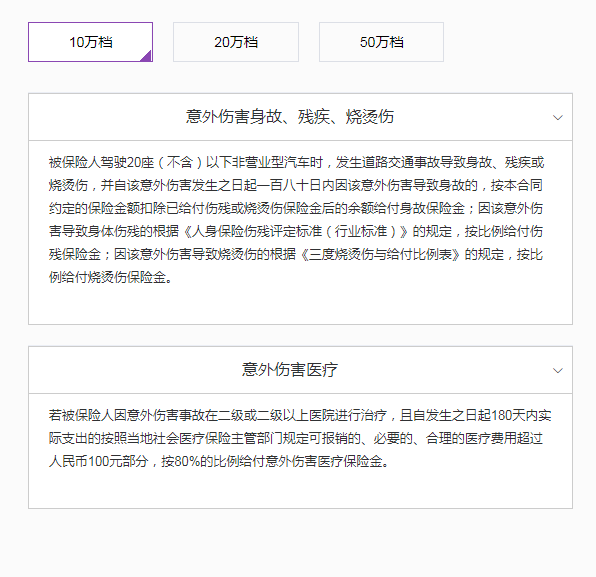This screenshot has height=577, width=596.
Task: Click the last line 例给付烧烫伤保险金。
Action: pyautogui.click(x=111, y=277)
